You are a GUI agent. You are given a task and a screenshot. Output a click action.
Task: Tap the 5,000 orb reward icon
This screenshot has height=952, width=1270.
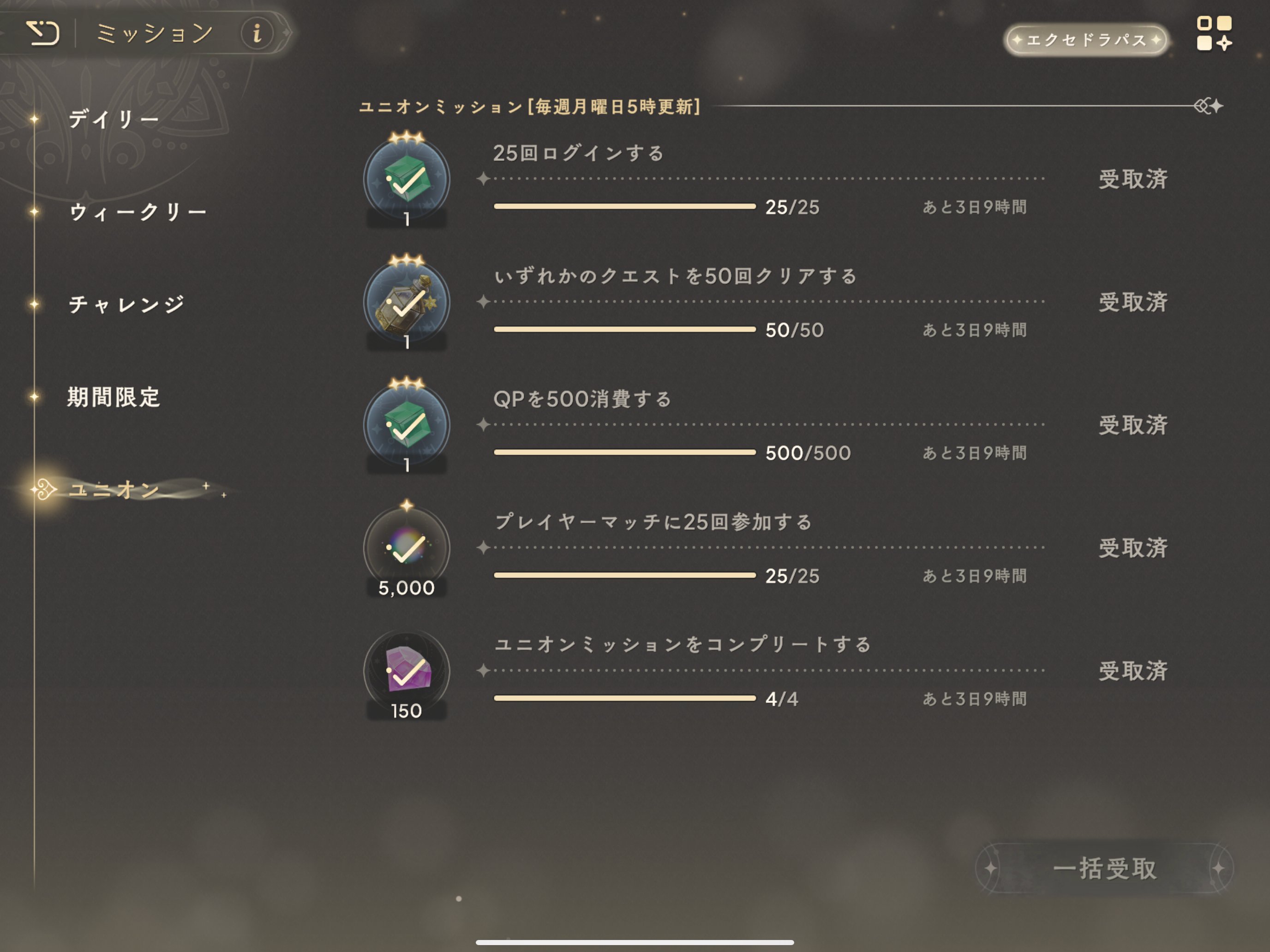coord(407,548)
